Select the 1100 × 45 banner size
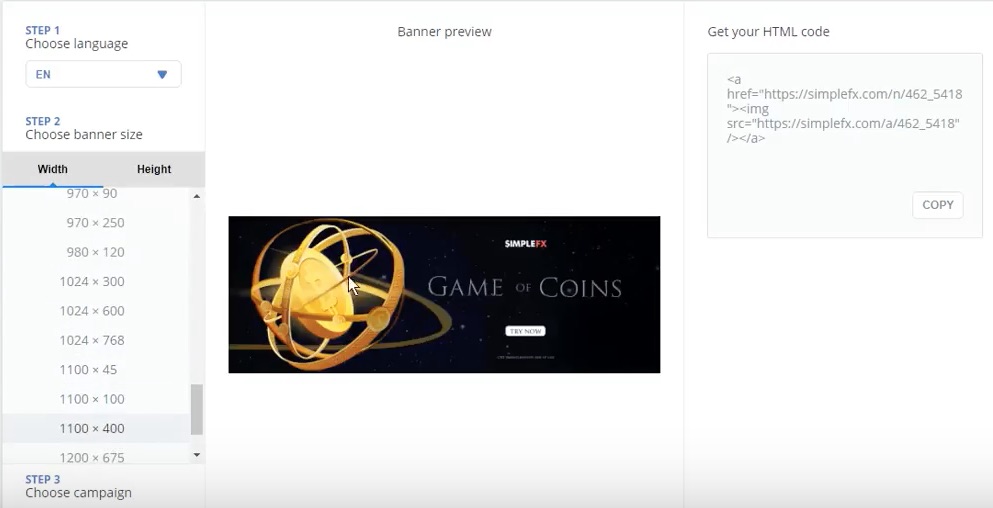 [x=88, y=370]
